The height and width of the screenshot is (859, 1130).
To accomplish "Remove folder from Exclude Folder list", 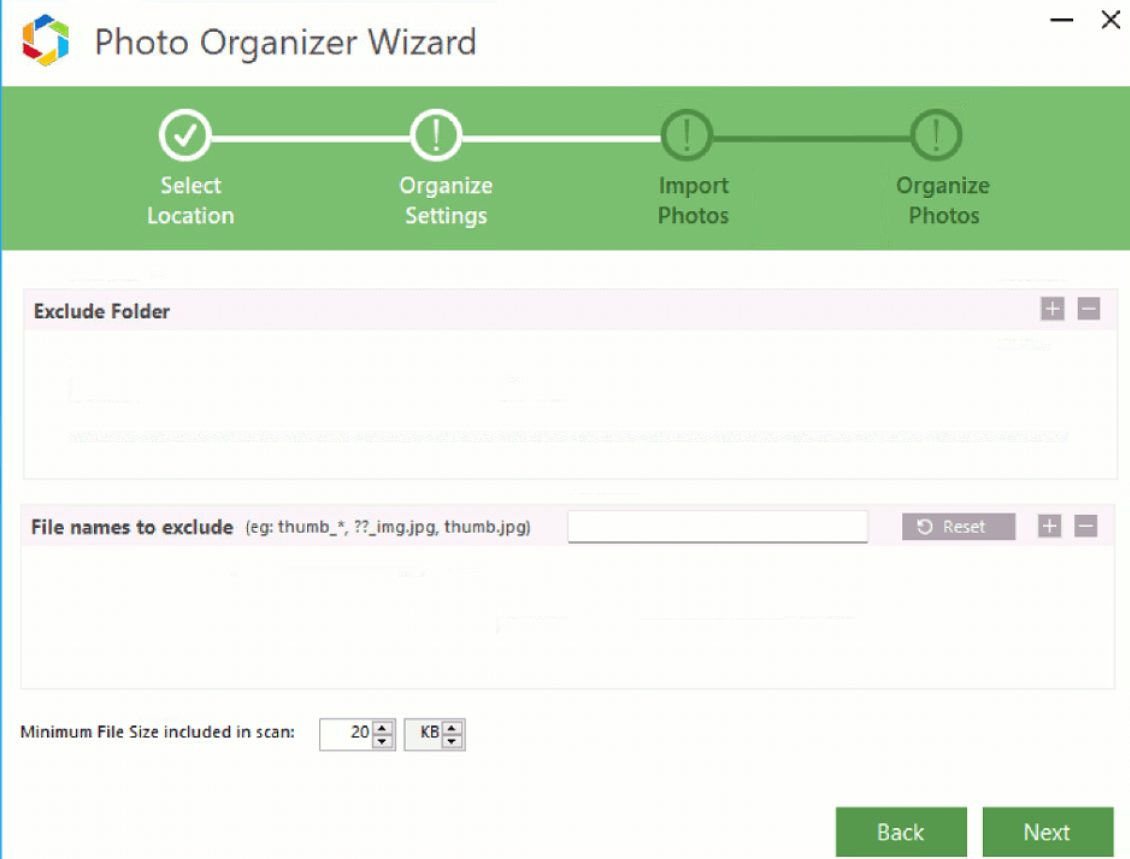I will 1089,309.
